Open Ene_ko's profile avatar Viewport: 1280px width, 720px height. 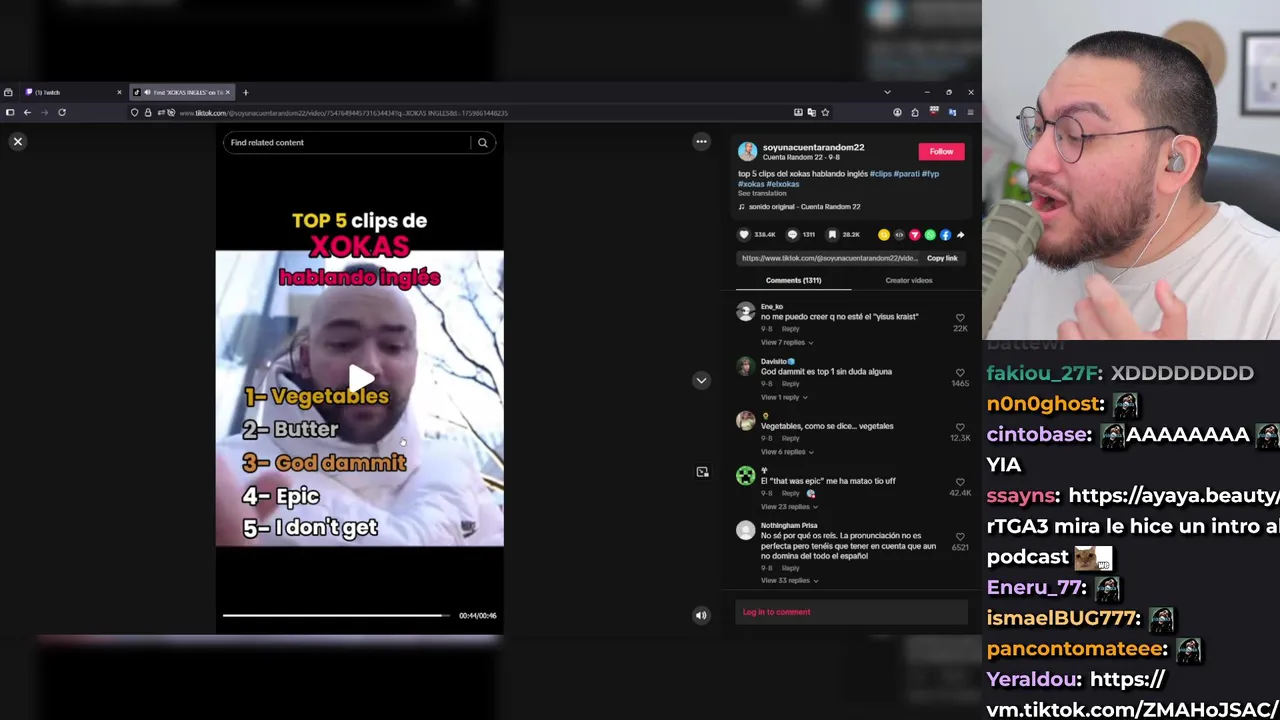coord(746,312)
